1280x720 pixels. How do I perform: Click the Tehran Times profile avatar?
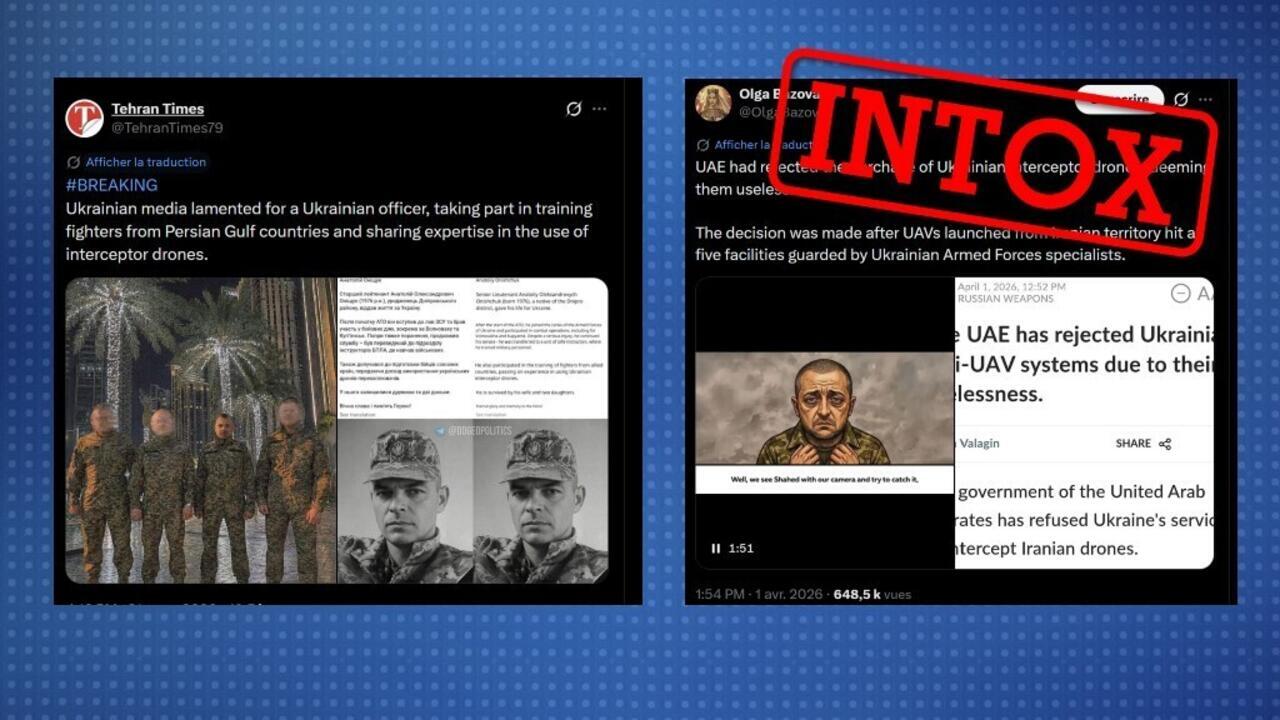(x=85, y=118)
